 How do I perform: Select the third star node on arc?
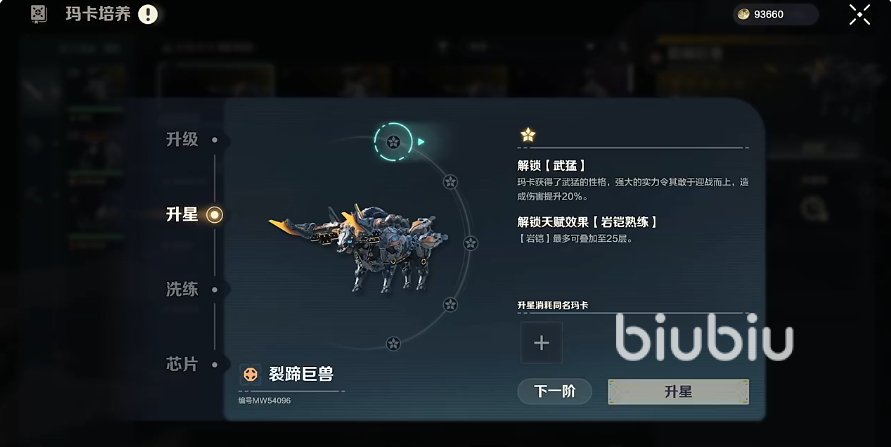click(471, 243)
